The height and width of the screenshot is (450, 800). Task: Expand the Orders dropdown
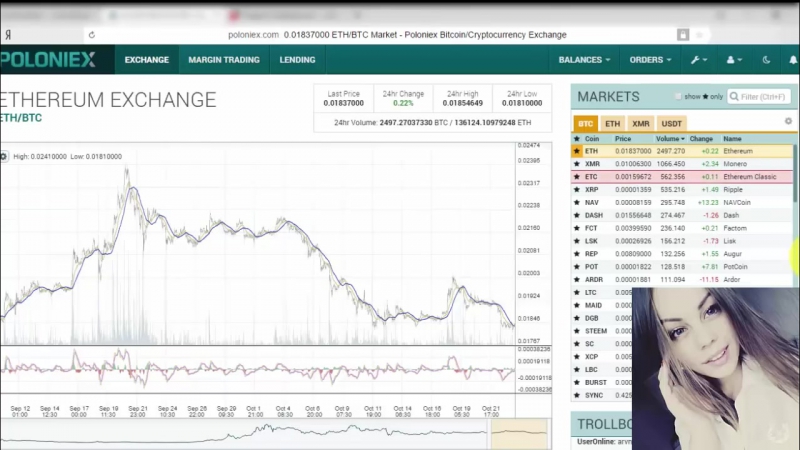pos(650,60)
